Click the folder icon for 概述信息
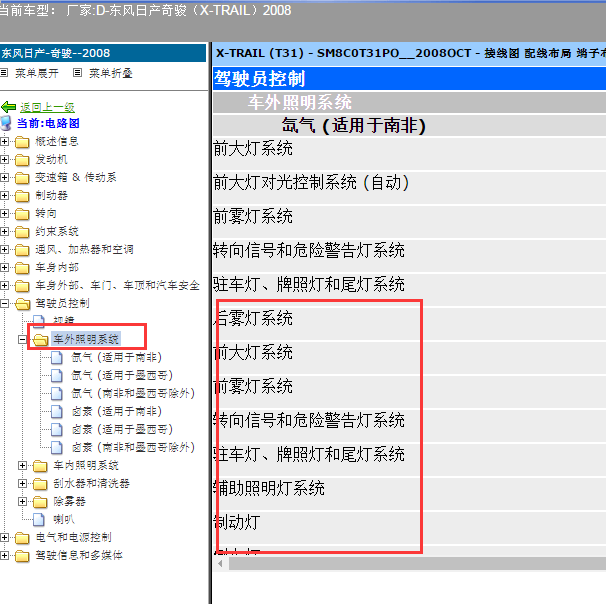The height and width of the screenshot is (604, 606). point(22,142)
